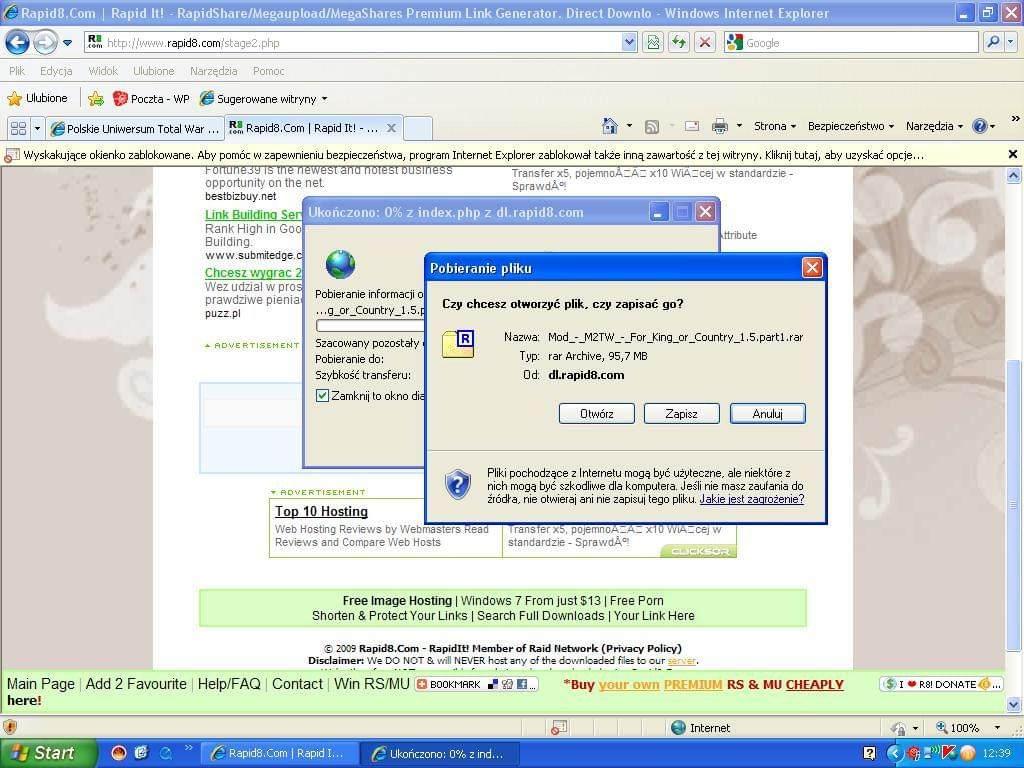Click the Contact footer link
Image resolution: width=1024 pixels, height=768 pixels.
pyautogui.click(x=297, y=684)
